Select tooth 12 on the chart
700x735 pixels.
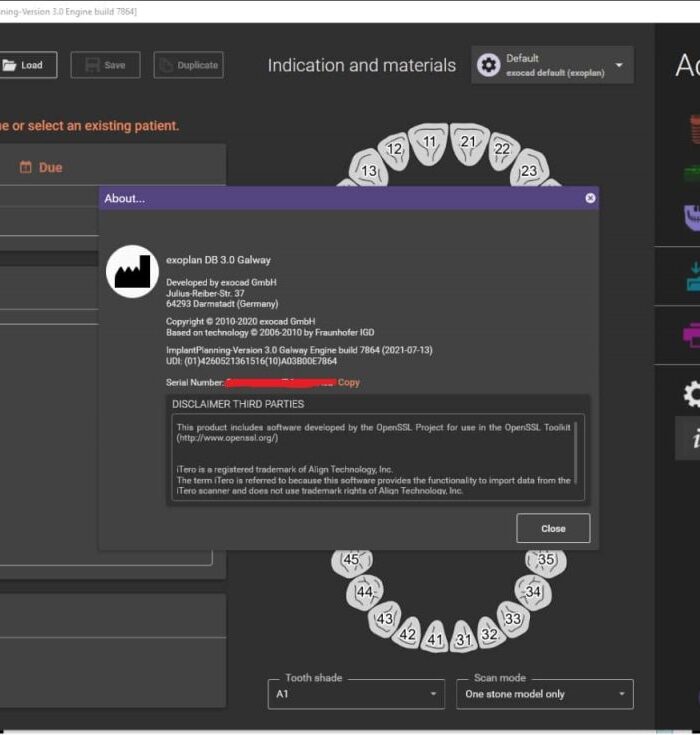394,150
